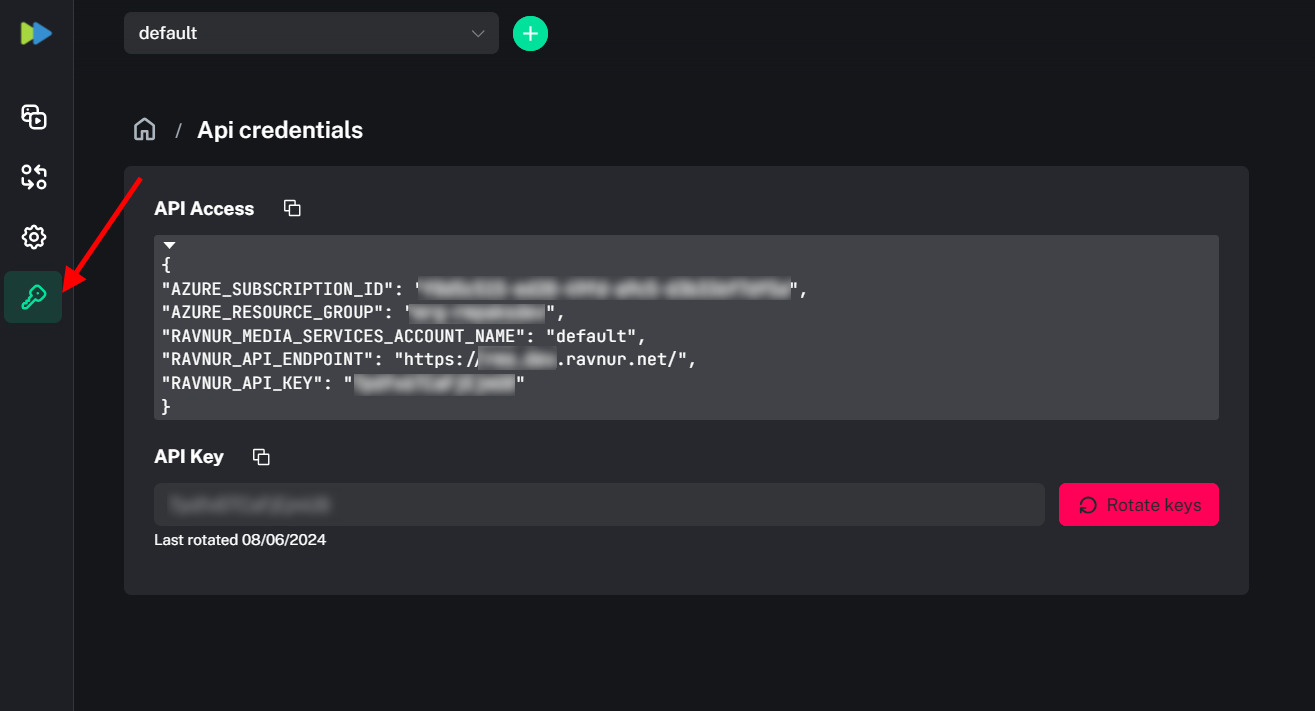The width and height of the screenshot is (1315, 711).
Task: Collapse the JSON viewer disclosure triangle
Action: click(169, 244)
